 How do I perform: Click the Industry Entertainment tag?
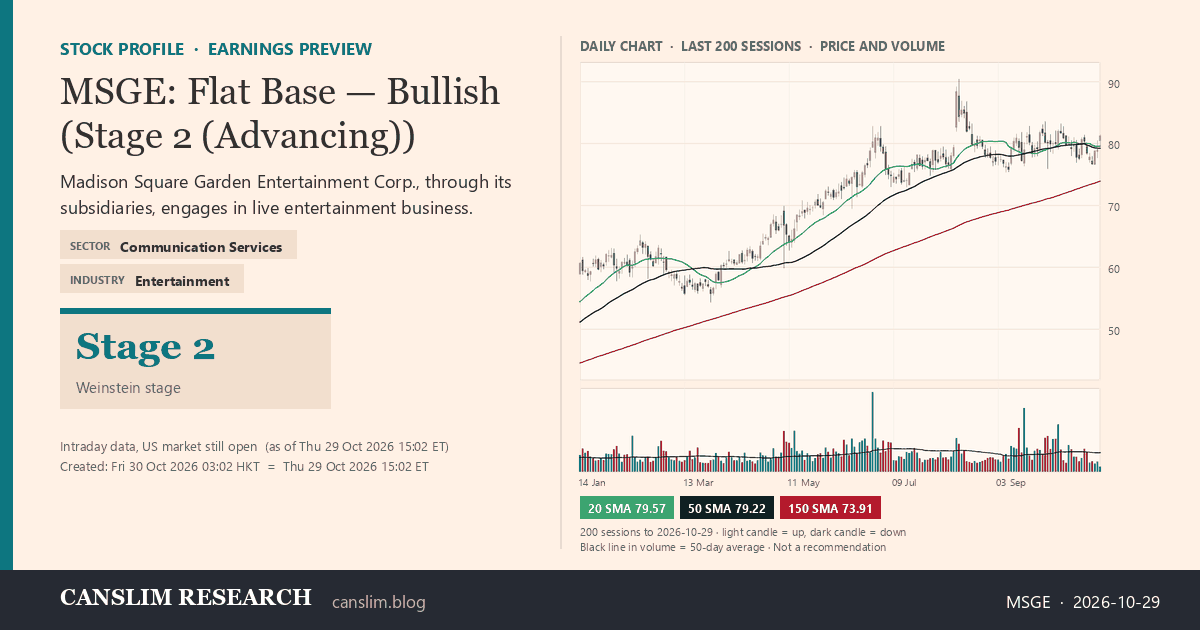[152, 280]
